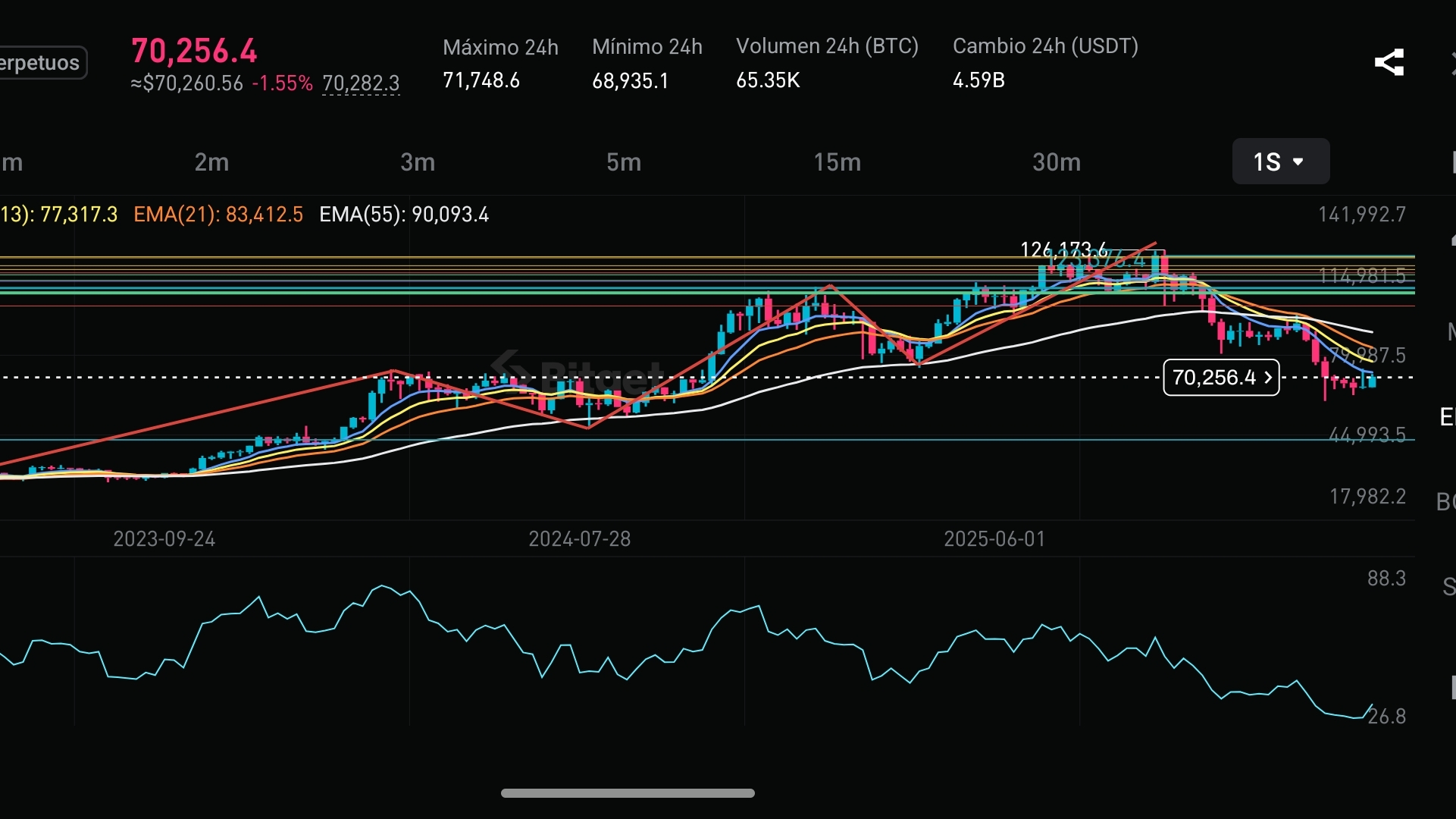Switch to the 5m interval

(x=623, y=162)
